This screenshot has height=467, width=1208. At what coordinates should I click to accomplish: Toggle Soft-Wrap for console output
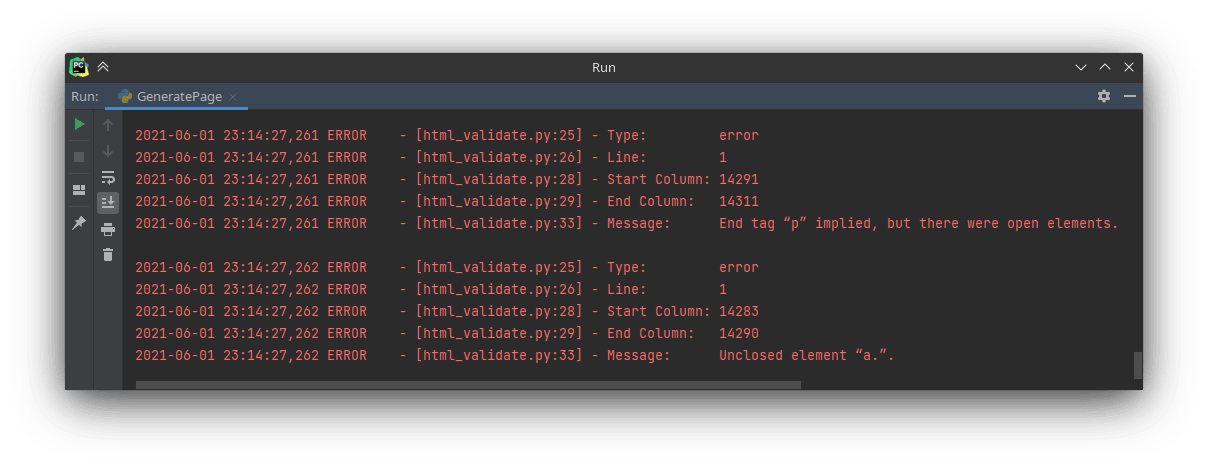point(108,177)
